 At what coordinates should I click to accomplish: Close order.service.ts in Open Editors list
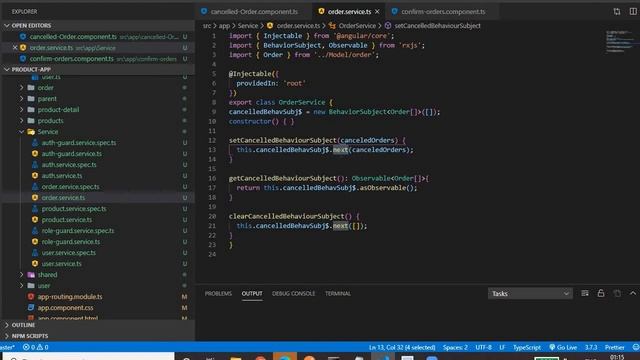point(15,48)
